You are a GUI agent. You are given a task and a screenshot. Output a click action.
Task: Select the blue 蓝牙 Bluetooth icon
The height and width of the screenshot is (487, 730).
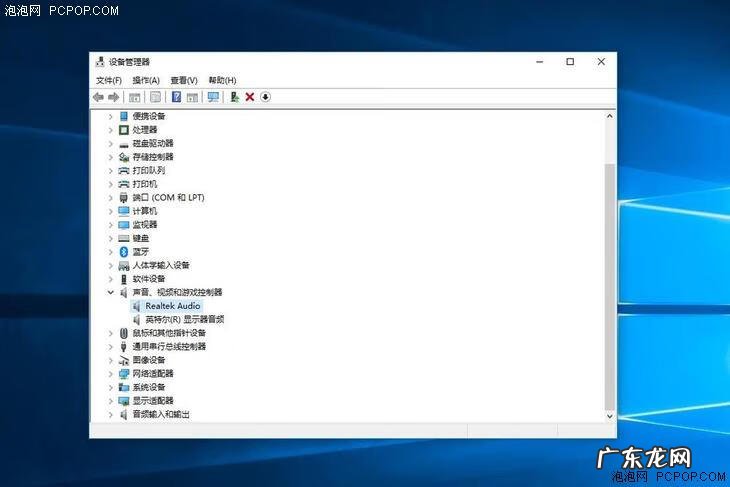click(124, 252)
